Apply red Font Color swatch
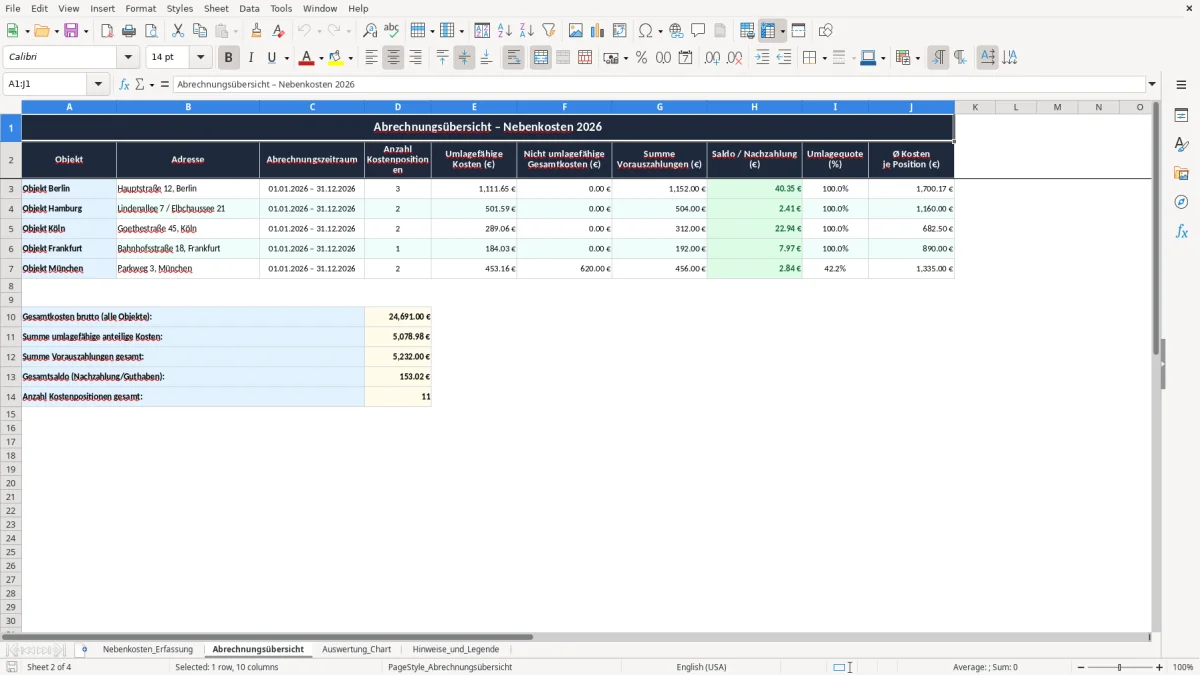The image size is (1200, 675). pyautogui.click(x=306, y=58)
